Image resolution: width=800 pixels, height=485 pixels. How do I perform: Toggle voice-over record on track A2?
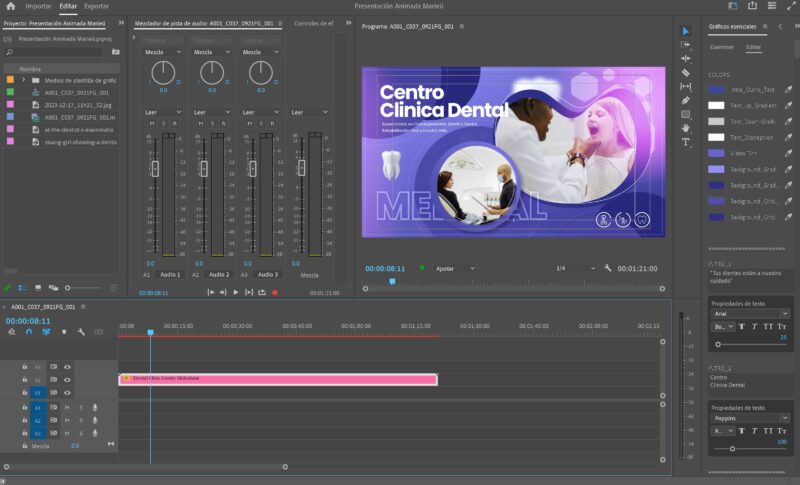pos(95,420)
